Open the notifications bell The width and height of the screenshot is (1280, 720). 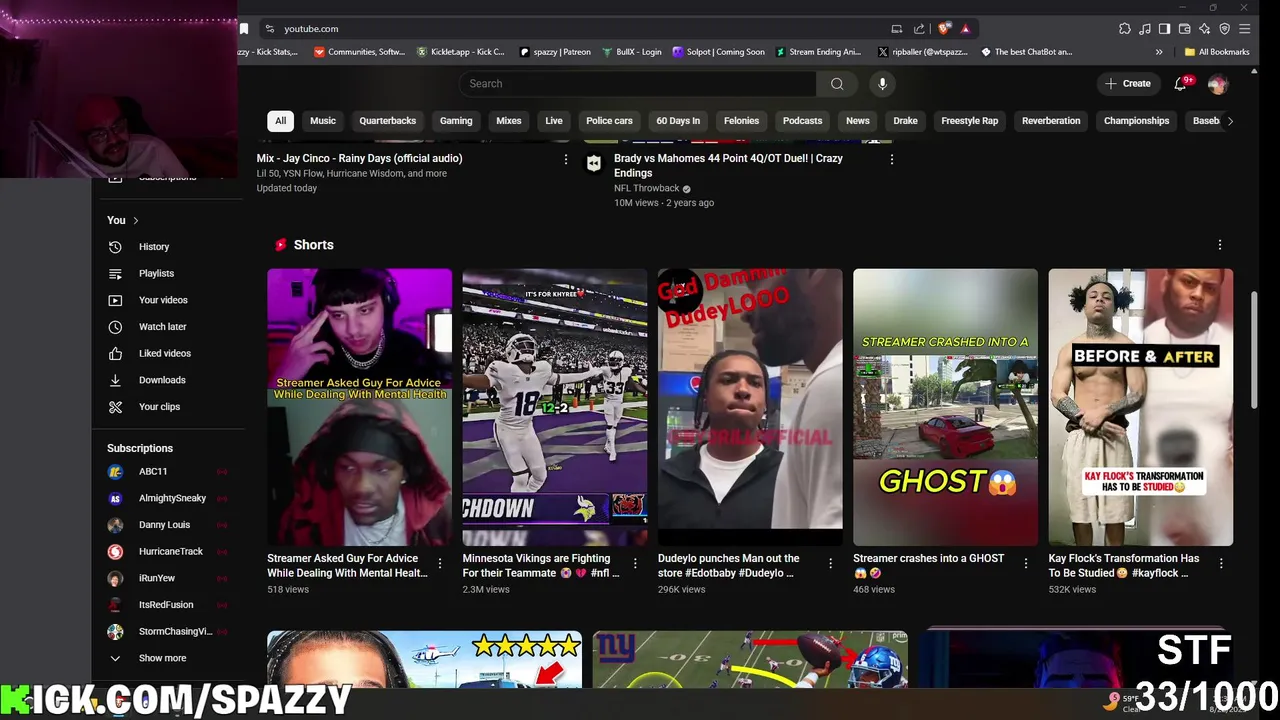click(x=1181, y=84)
